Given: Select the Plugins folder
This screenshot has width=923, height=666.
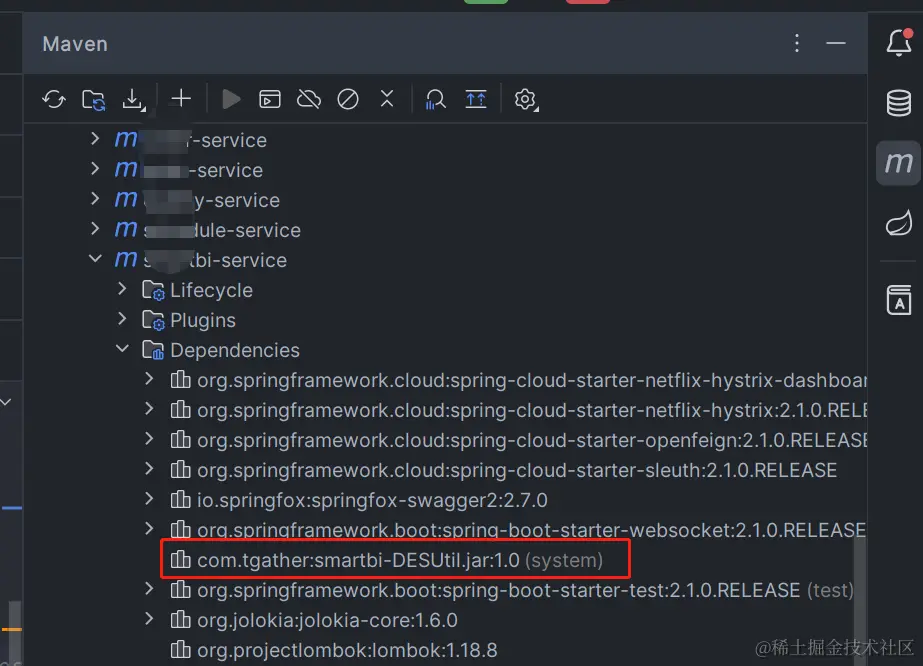Looking at the screenshot, I should point(189,320).
